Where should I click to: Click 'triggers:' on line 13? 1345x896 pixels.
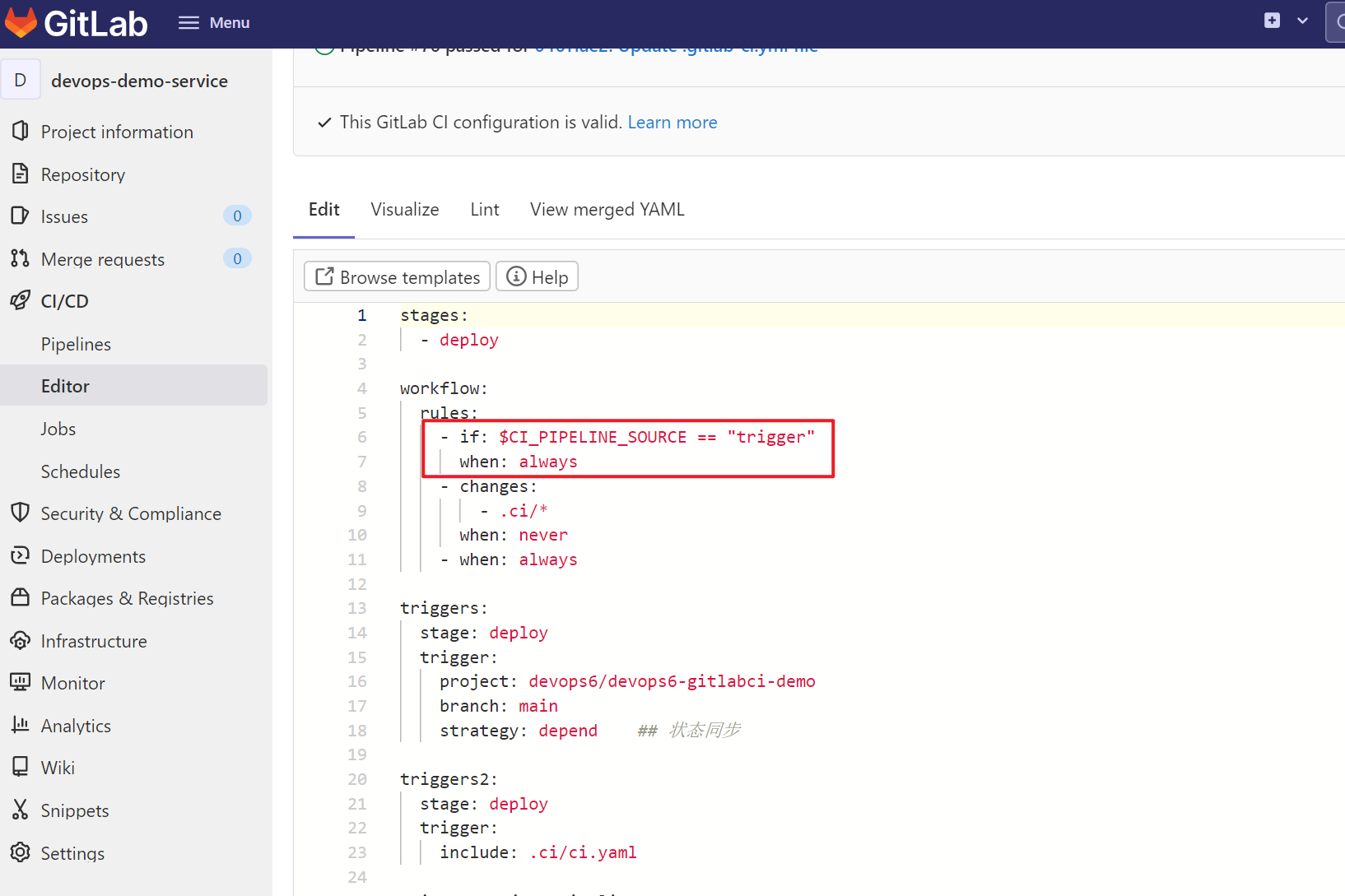coord(444,608)
